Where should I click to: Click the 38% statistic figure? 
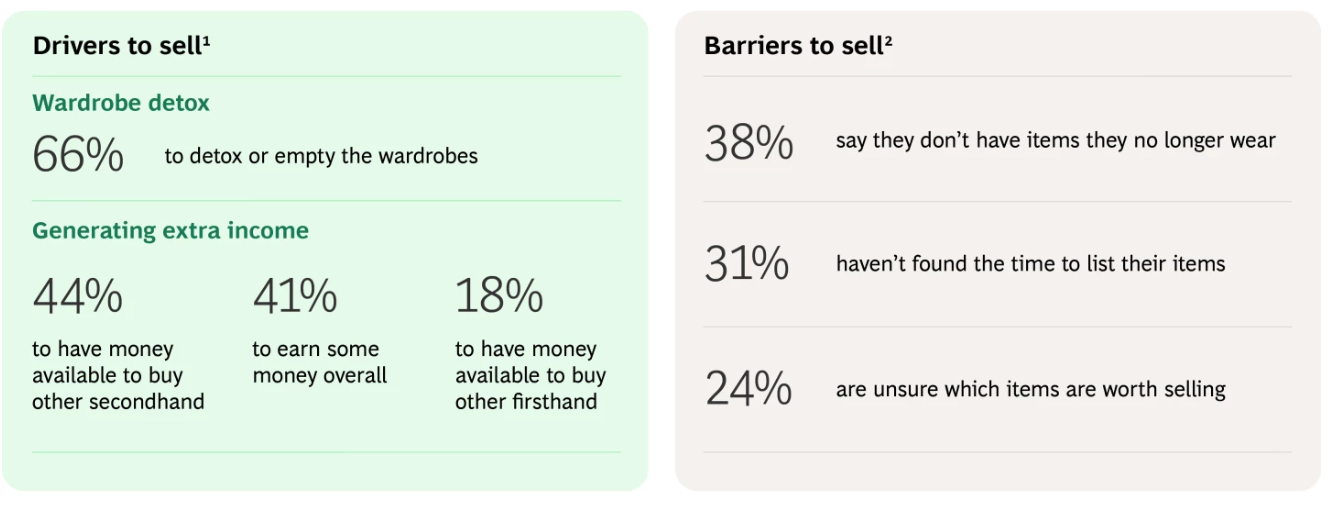(749, 143)
